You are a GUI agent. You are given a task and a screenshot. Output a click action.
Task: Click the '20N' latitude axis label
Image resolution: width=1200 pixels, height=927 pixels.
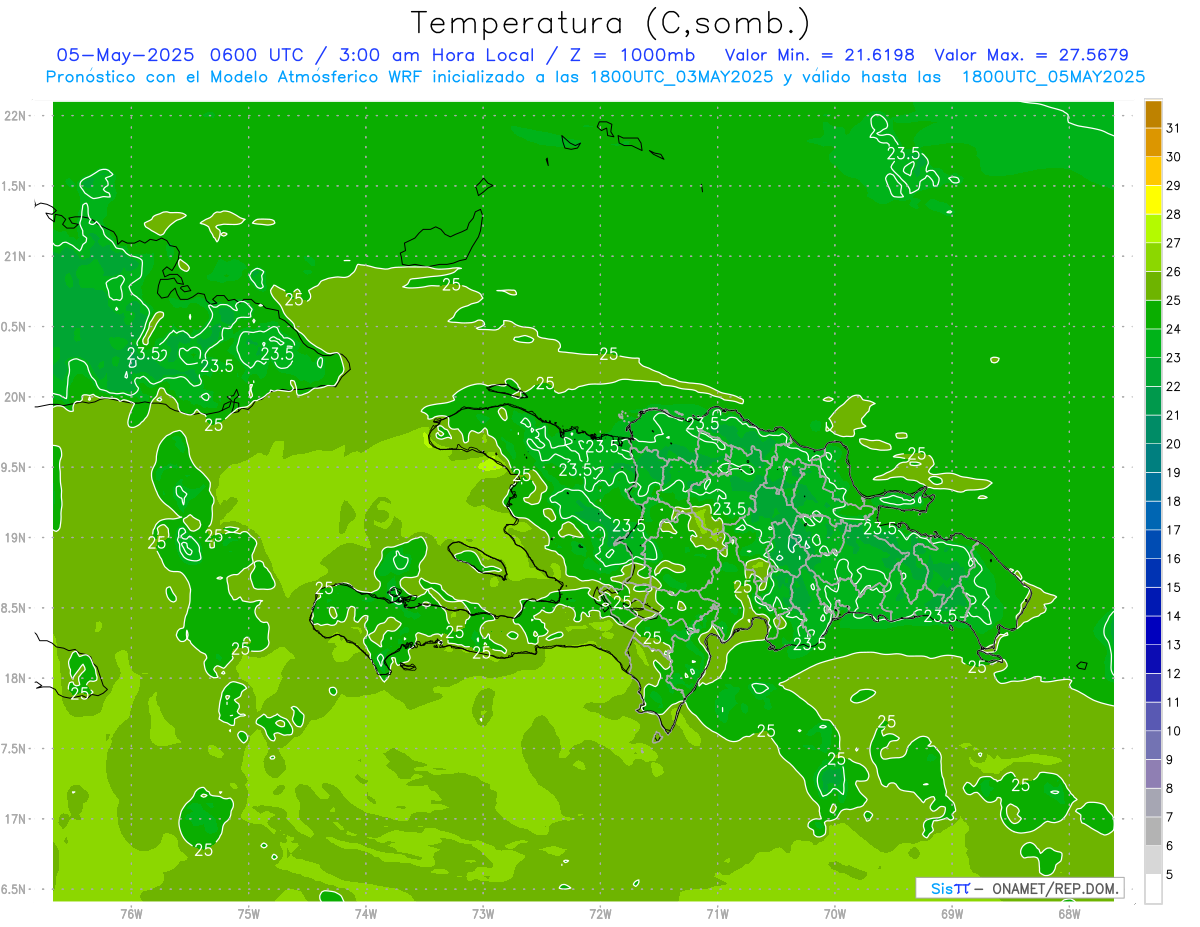click(17, 397)
